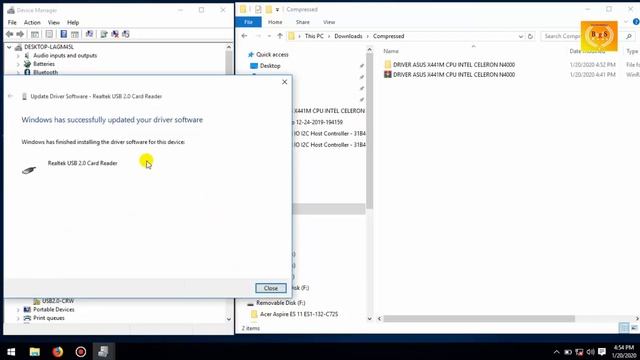Click Refresh button next to address bar
The height and width of the screenshot is (360, 640).
(x=530, y=36)
